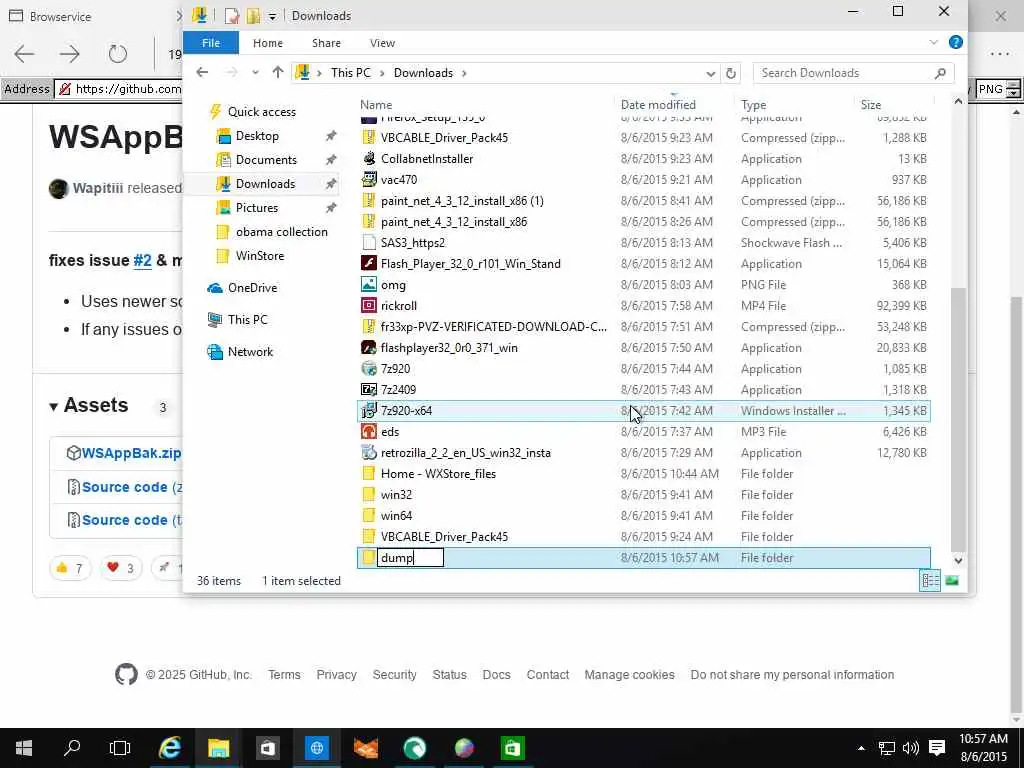
Task: Open Documents in navigation pane
Action: [x=266, y=160]
